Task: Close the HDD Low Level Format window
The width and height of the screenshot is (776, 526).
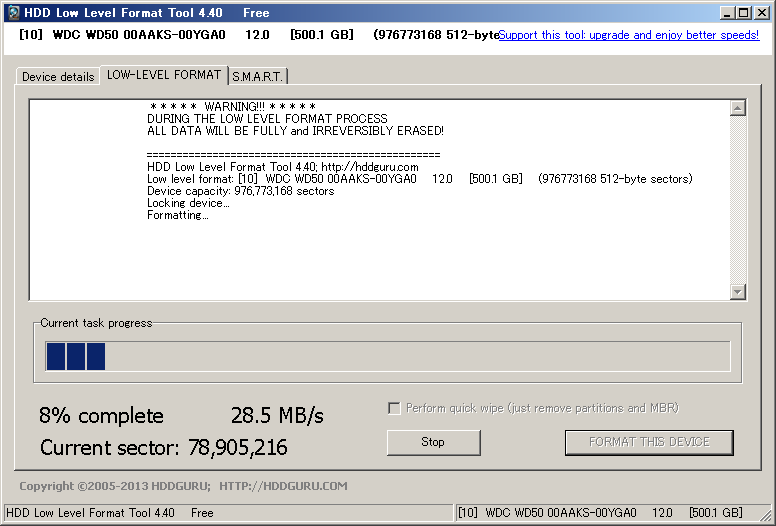Action: point(762,13)
